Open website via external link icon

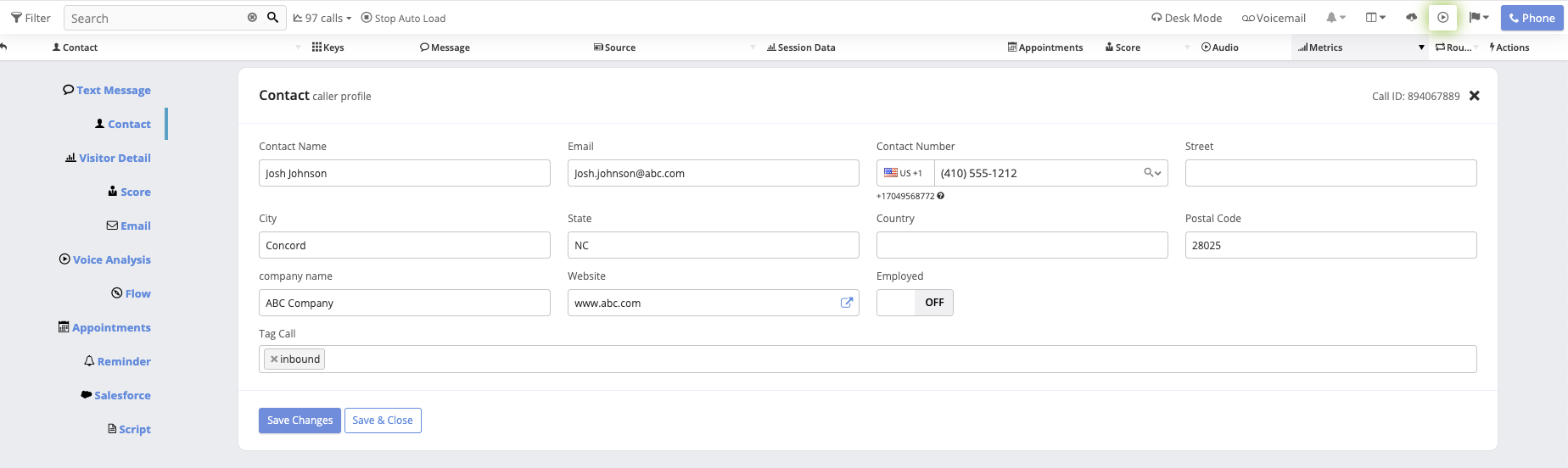pyautogui.click(x=846, y=303)
